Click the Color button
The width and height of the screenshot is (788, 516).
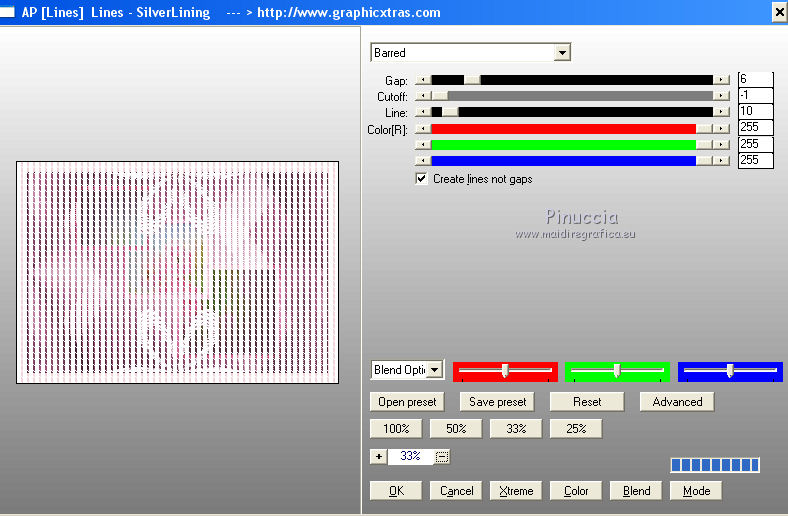[x=576, y=491]
